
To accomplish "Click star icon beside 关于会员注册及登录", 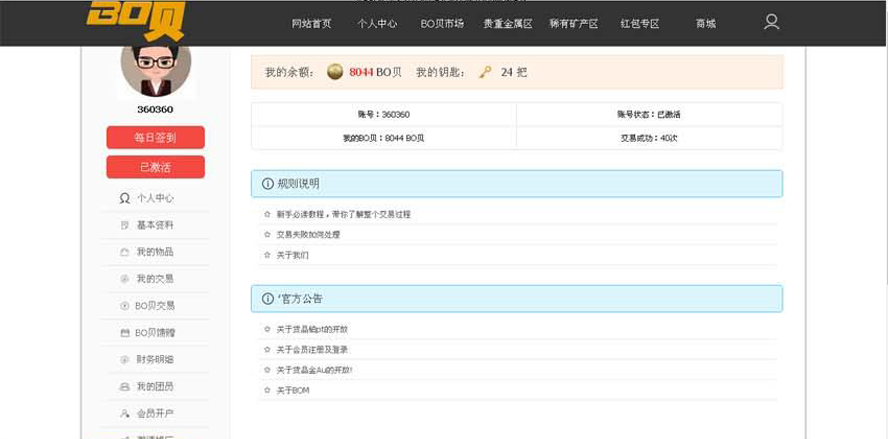I will [267, 350].
